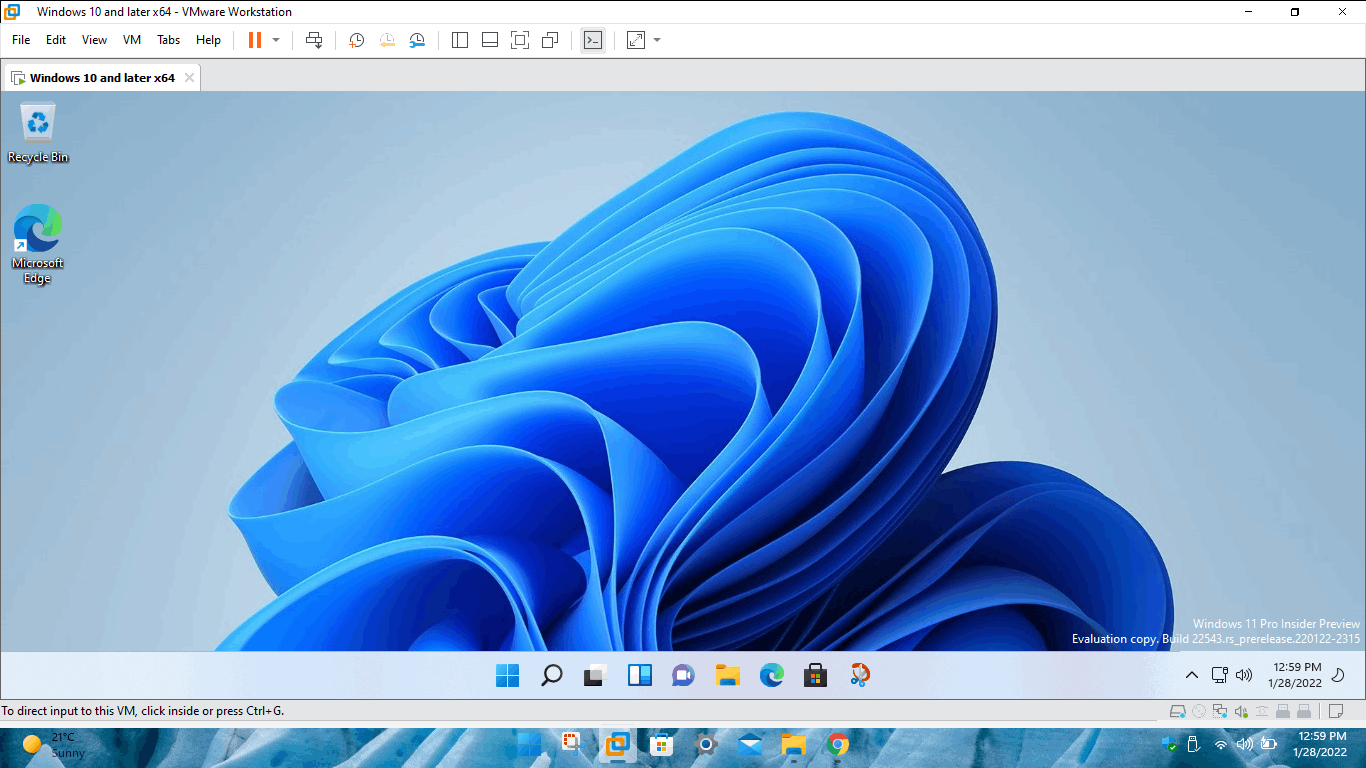
Task: Click the hard disk status icon
Action: 1178,712
